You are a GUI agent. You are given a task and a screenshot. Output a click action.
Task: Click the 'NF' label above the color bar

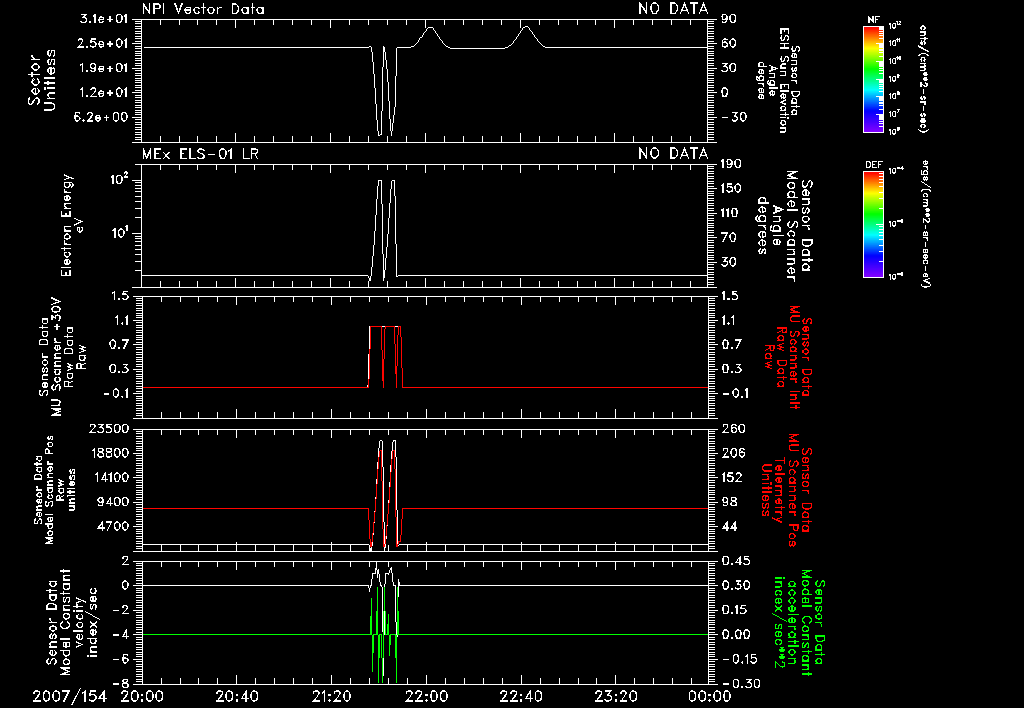click(873, 20)
